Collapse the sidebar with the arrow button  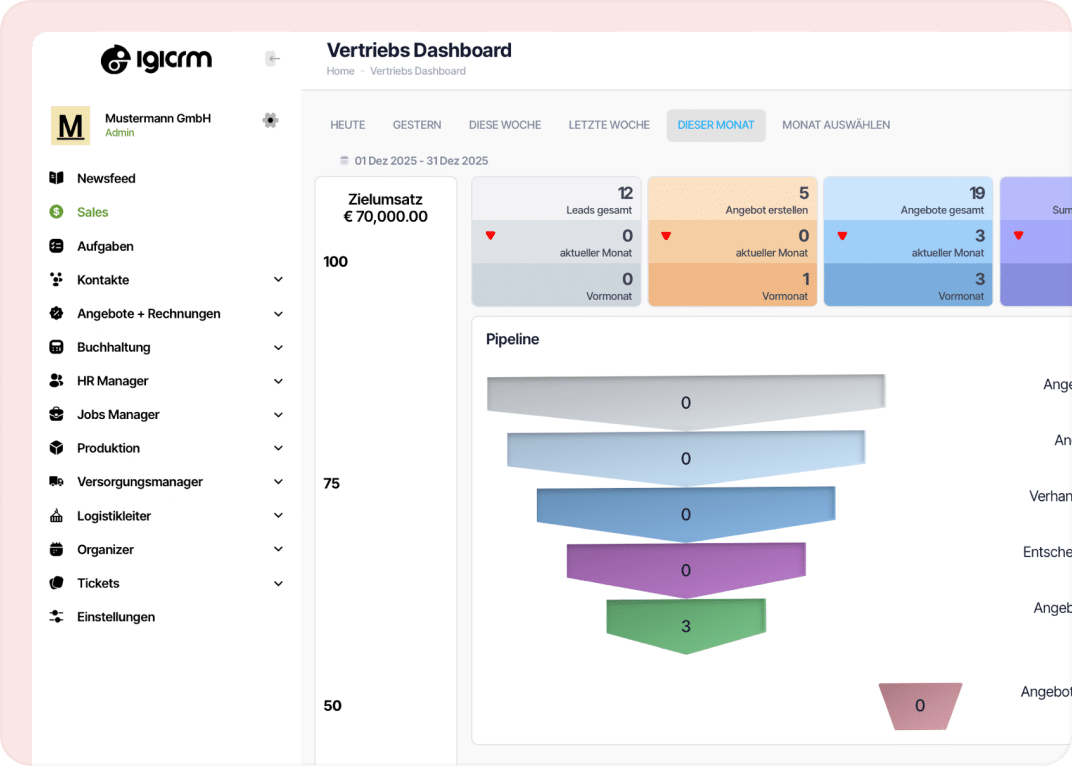click(x=273, y=59)
